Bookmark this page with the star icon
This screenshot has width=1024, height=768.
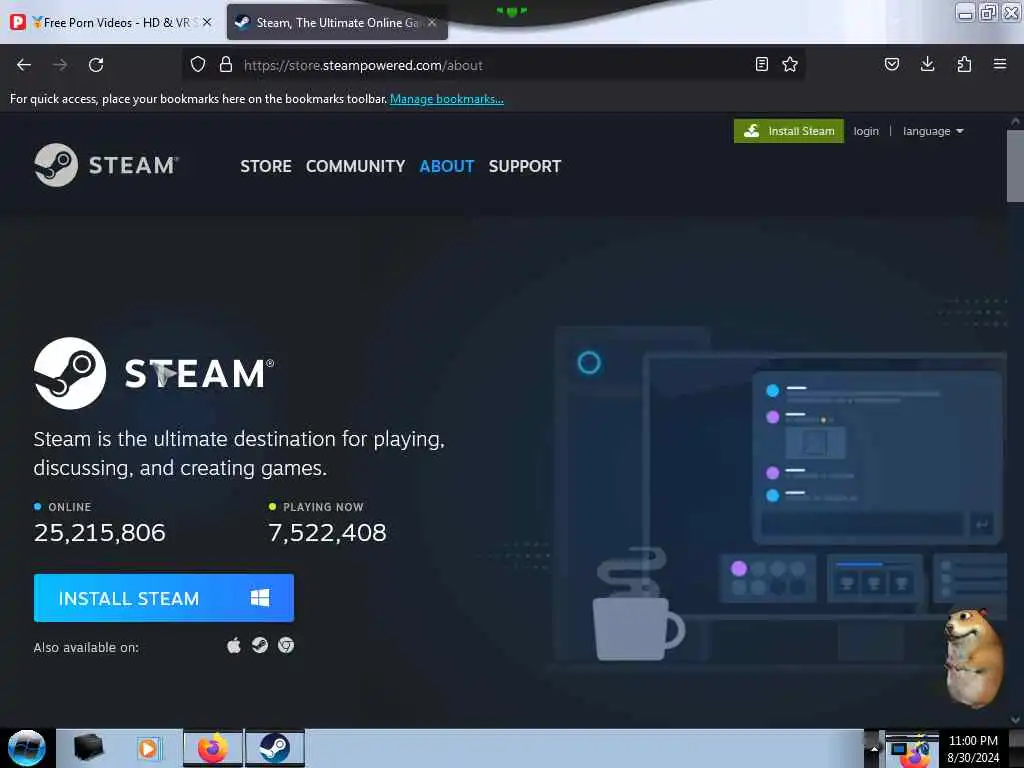[x=790, y=64]
